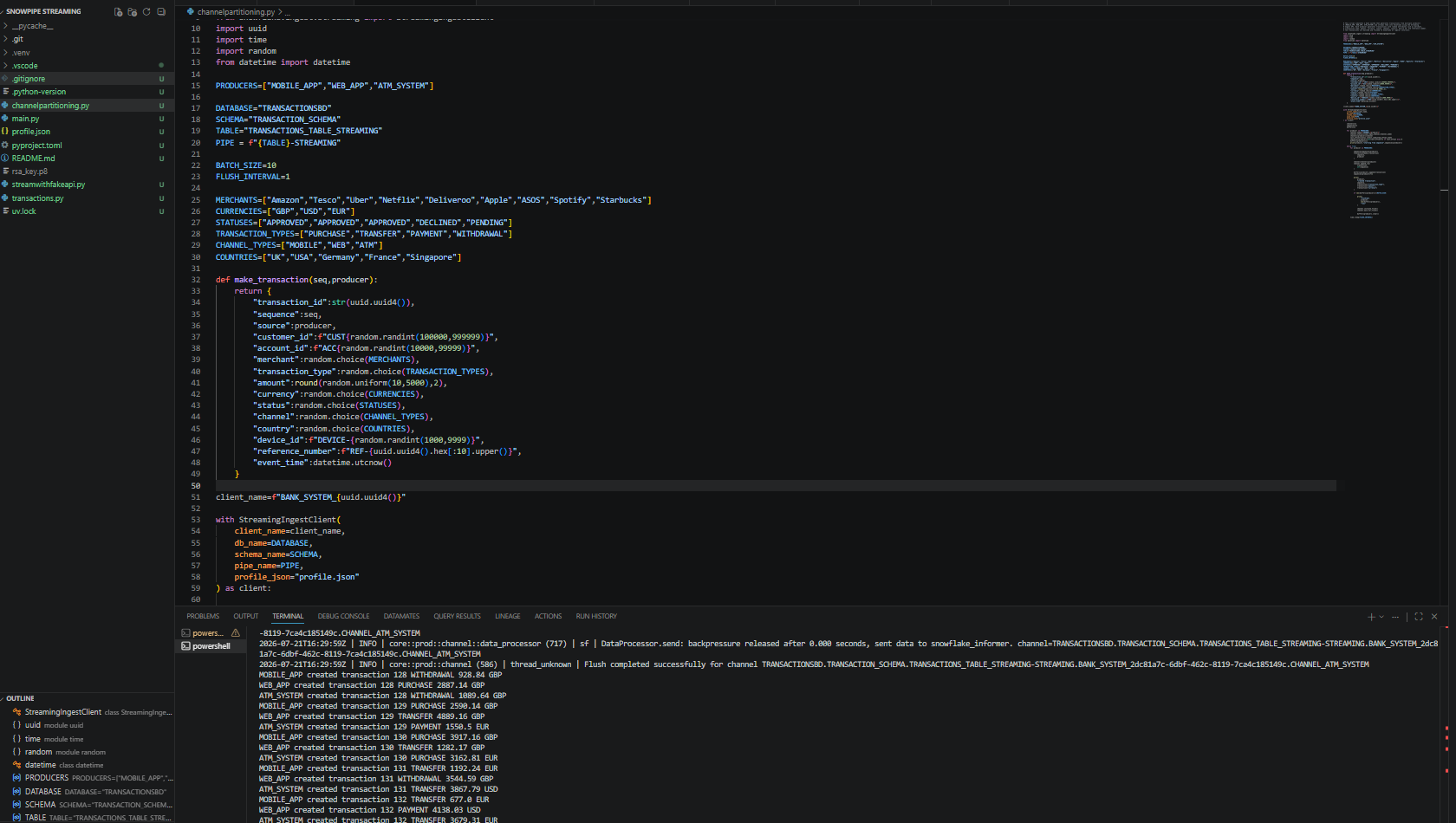1456x823 pixels.
Task: Open uv.lock file
Action: pos(87,211)
